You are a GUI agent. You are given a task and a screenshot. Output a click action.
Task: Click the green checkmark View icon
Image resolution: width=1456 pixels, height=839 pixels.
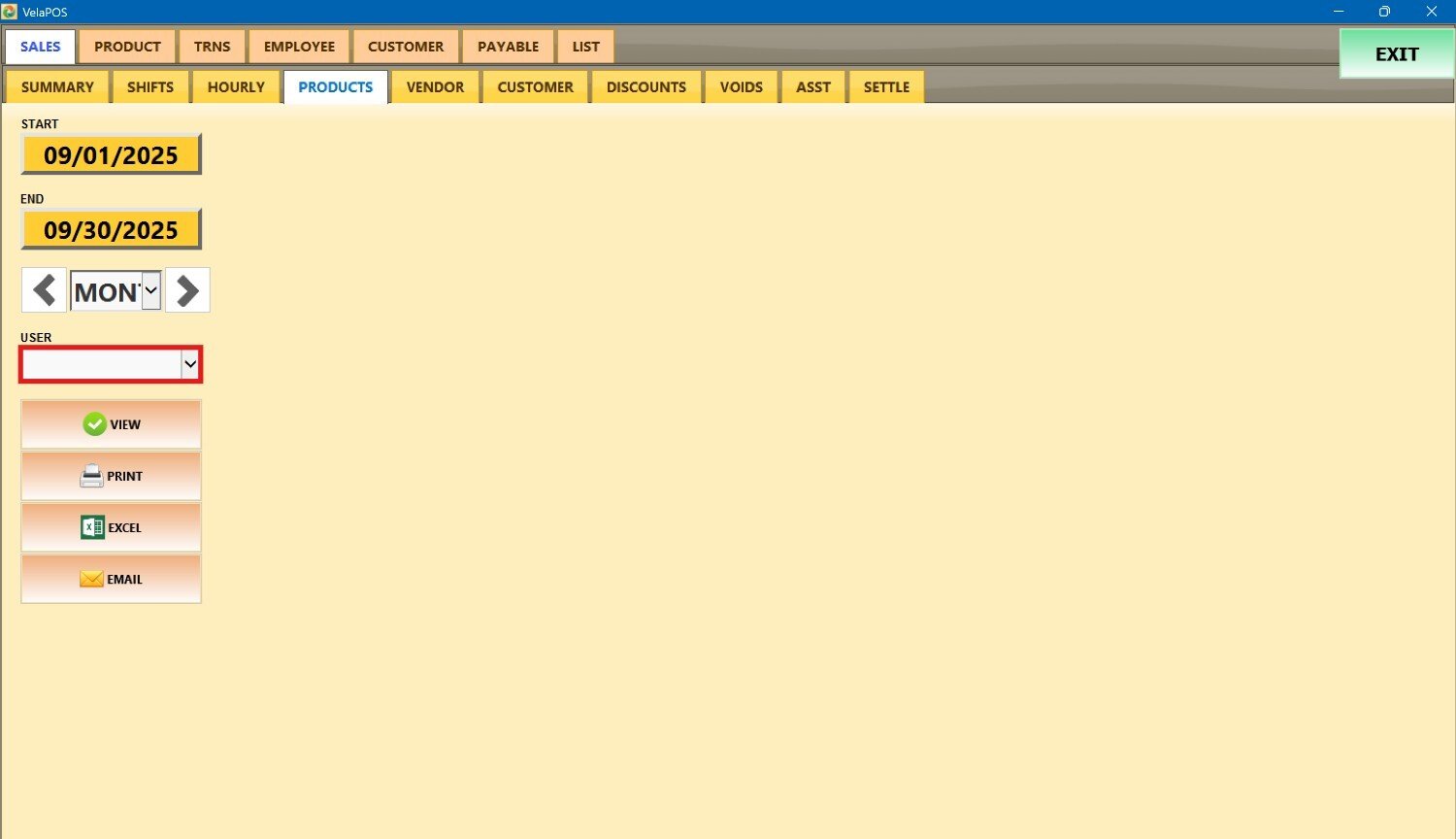point(94,424)
